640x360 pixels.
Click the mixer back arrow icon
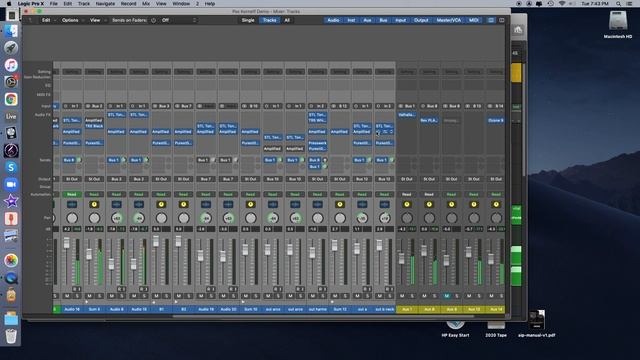[30, 20]
